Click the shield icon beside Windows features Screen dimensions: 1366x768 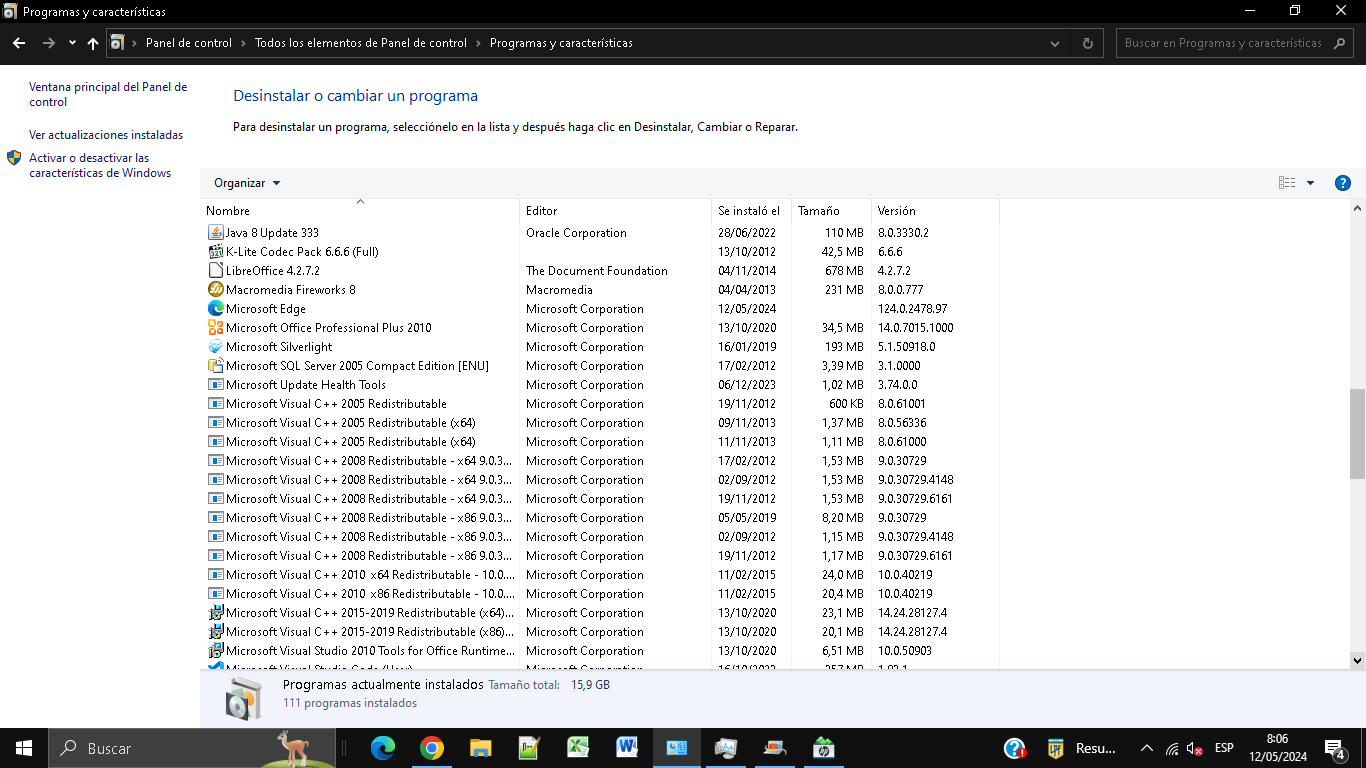click(x=14, y=158)
